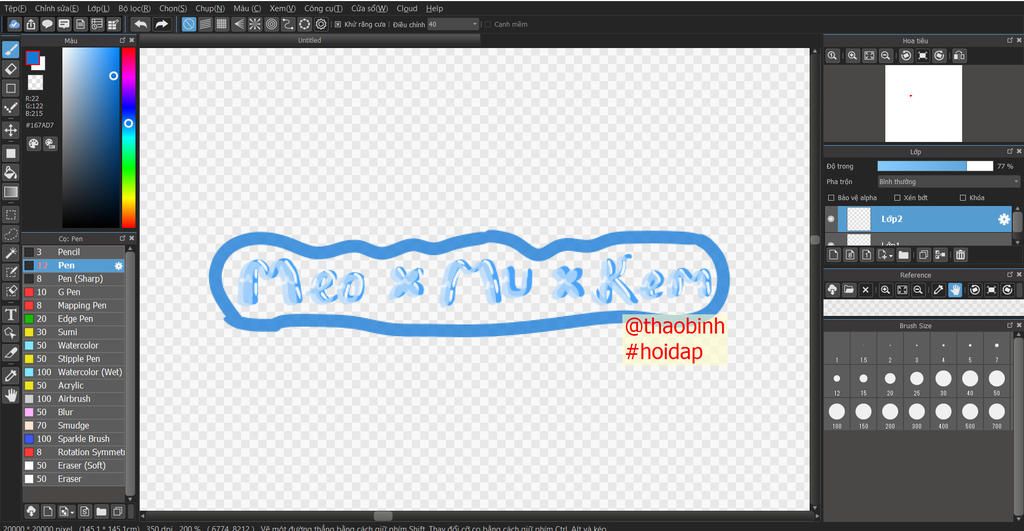The image size is (1024, 531).
Task: Select the Lasso selection tool
Action: click(10, 234)
